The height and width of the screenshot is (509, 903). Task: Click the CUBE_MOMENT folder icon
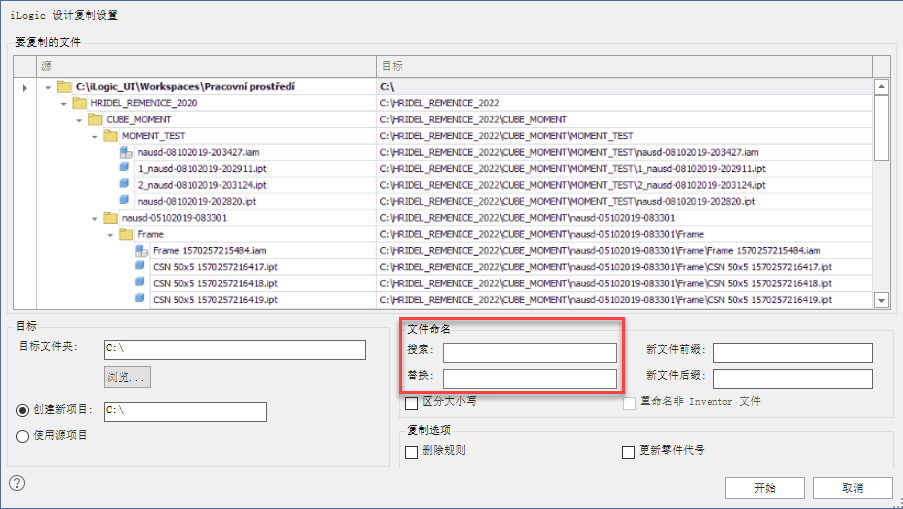pos(95,119)
